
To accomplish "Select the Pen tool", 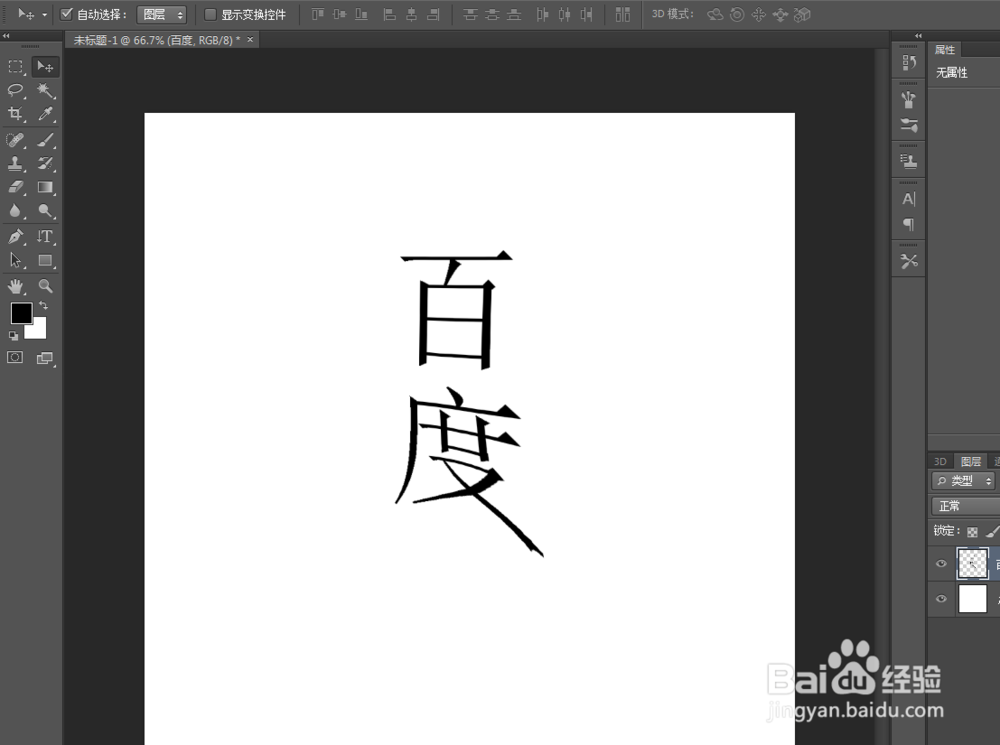I will pos(15,237).
